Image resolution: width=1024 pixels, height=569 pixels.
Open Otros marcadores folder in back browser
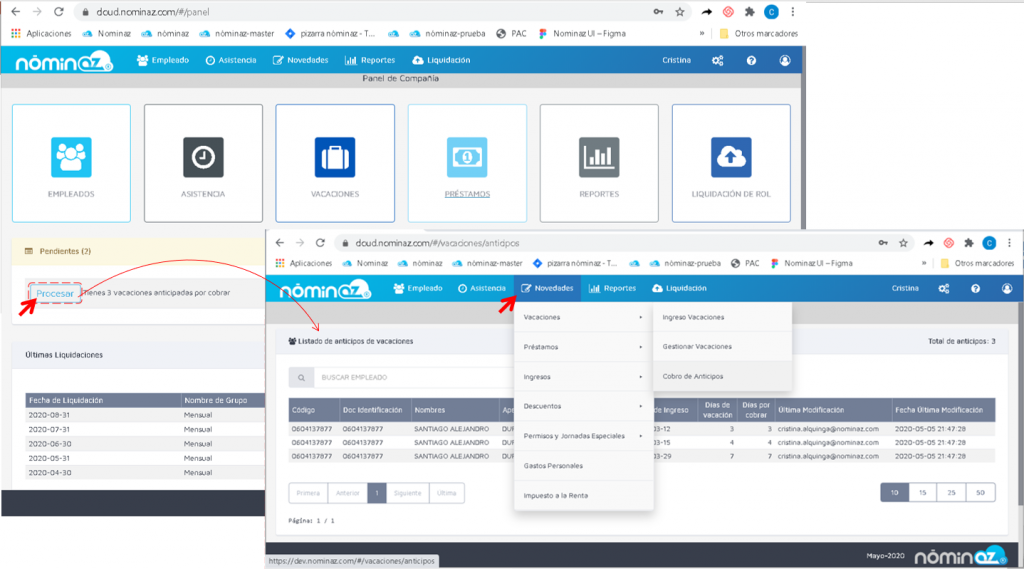(x=758, y=33)
